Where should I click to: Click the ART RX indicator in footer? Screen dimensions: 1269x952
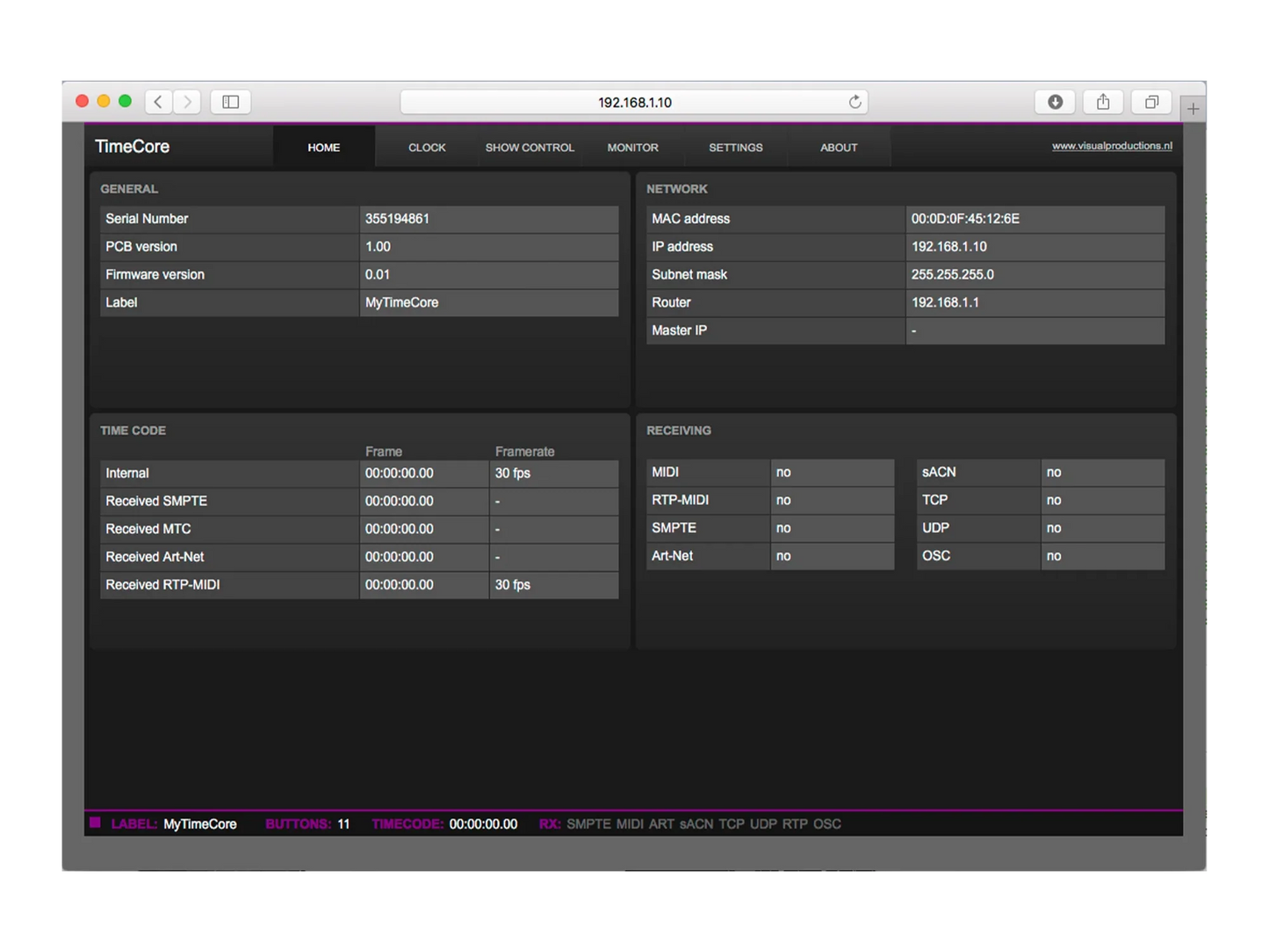(x=661, y=825)
